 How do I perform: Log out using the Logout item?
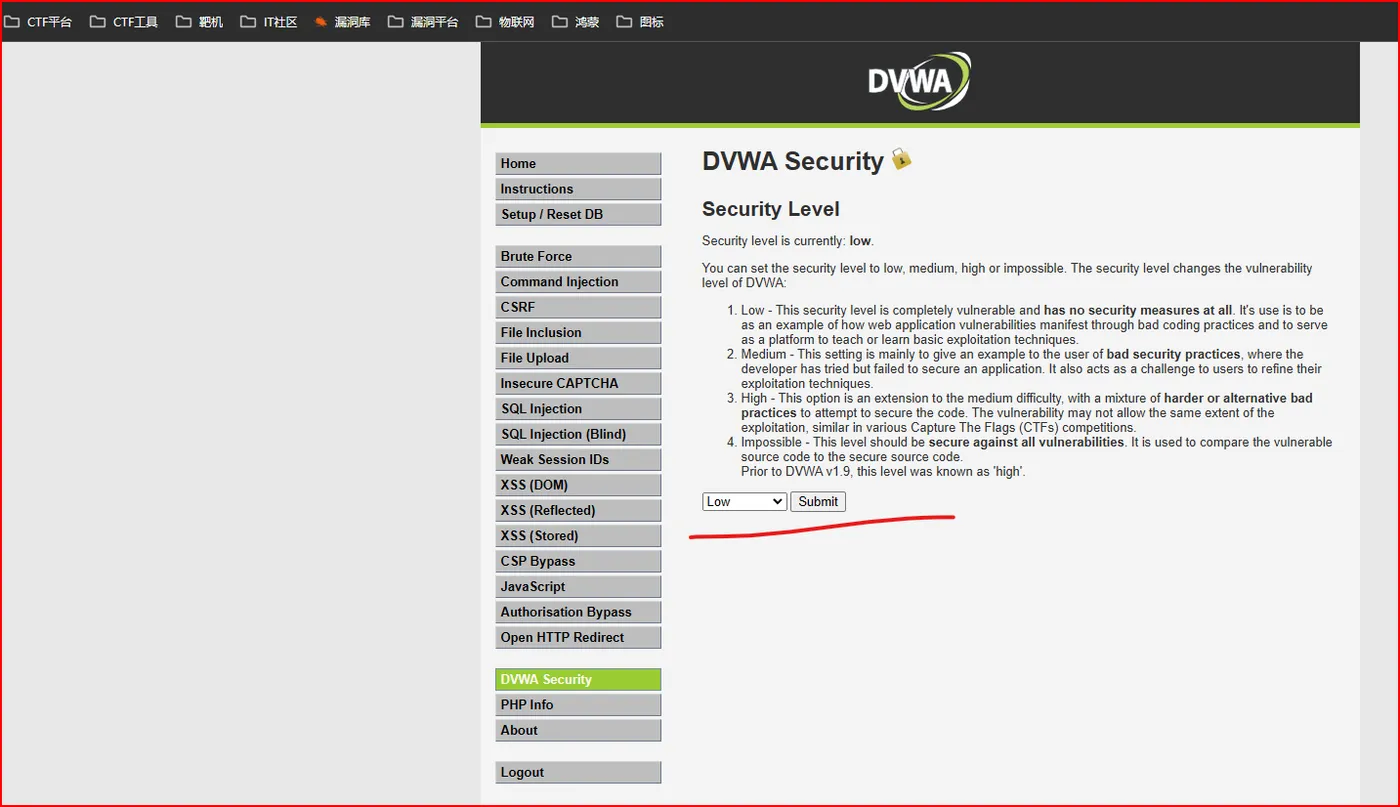tap(578, 773)
